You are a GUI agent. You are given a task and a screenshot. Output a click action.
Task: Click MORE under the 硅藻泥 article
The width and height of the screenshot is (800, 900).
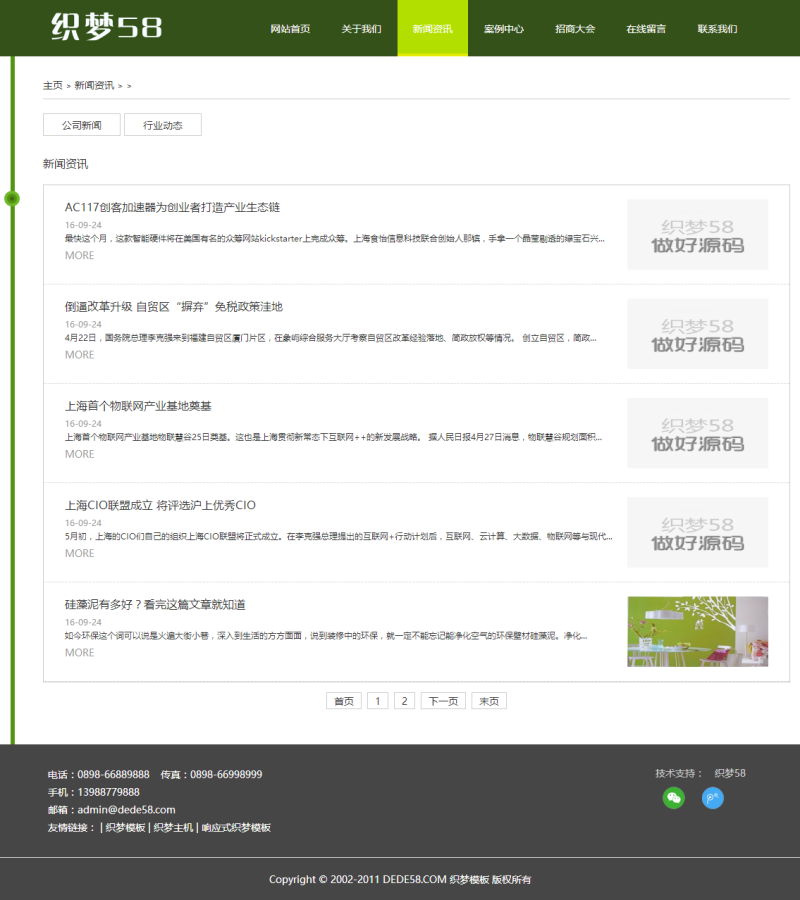(79, 653)
